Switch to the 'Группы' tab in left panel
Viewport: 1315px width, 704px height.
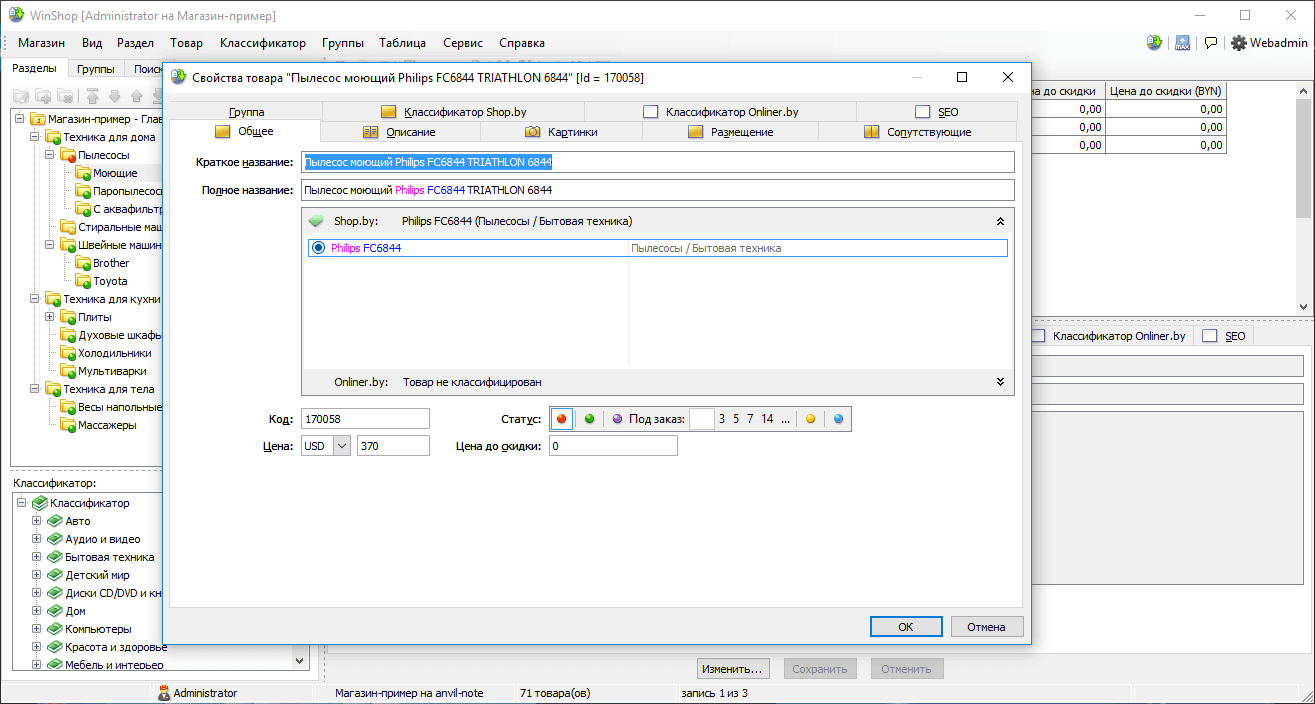[96, 69]
